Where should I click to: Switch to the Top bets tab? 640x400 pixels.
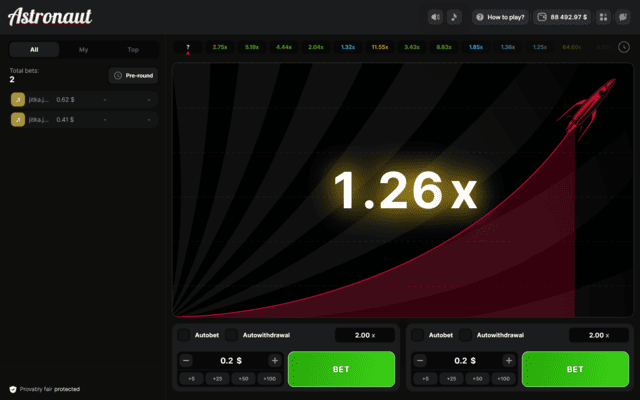[133, 50]
